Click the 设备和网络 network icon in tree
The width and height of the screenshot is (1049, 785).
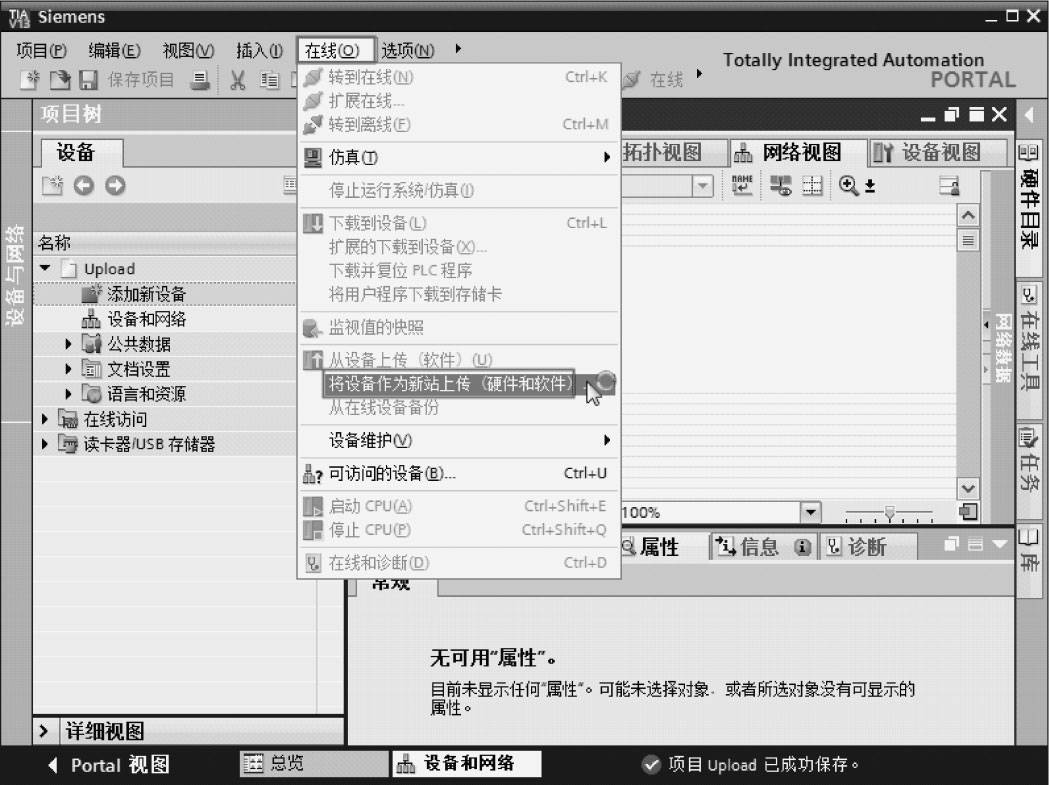point(91,319)
